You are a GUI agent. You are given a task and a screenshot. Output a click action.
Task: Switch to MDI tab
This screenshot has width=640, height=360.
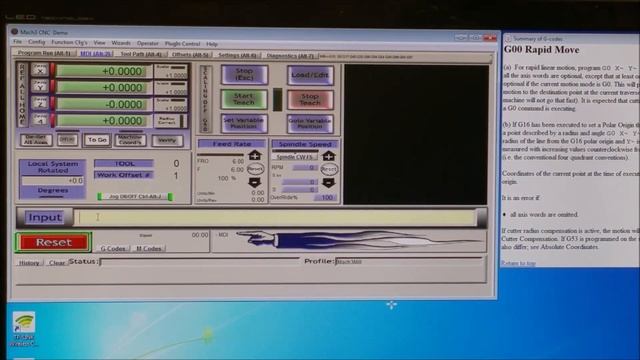96,53
